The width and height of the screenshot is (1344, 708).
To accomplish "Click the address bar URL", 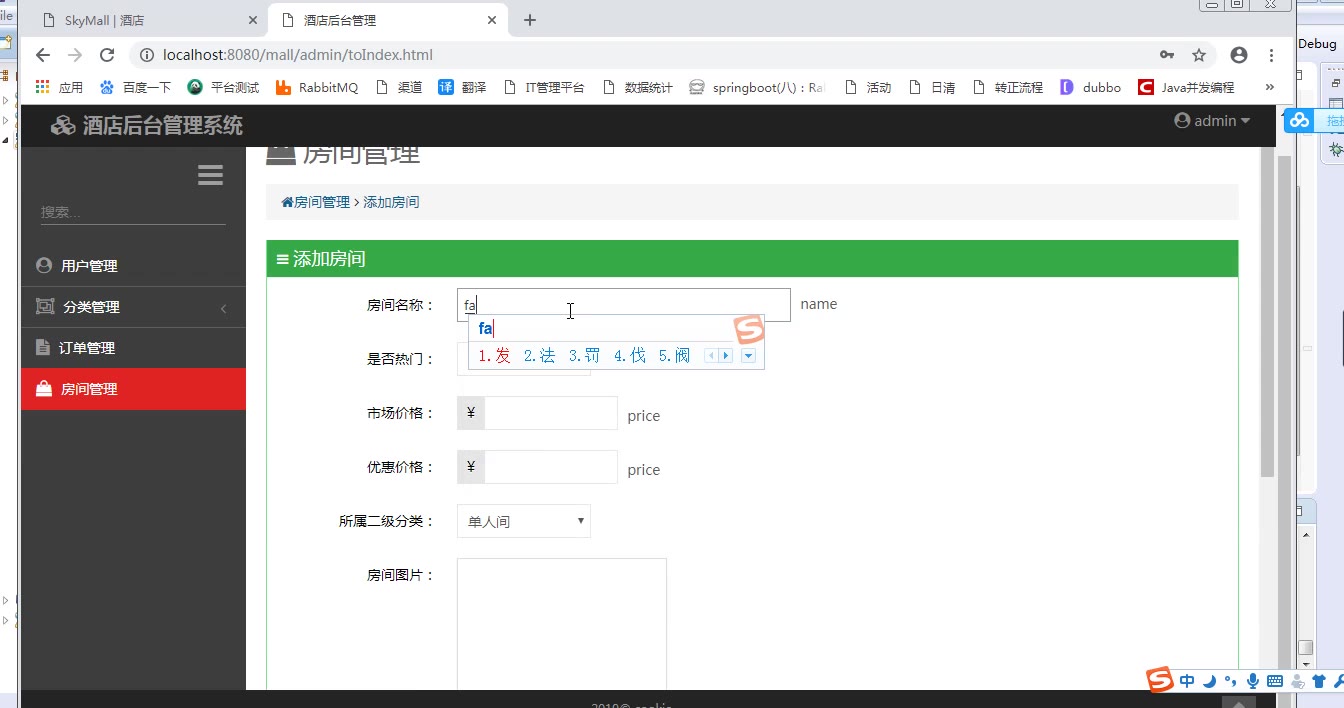I will click(x=298, y=55).
